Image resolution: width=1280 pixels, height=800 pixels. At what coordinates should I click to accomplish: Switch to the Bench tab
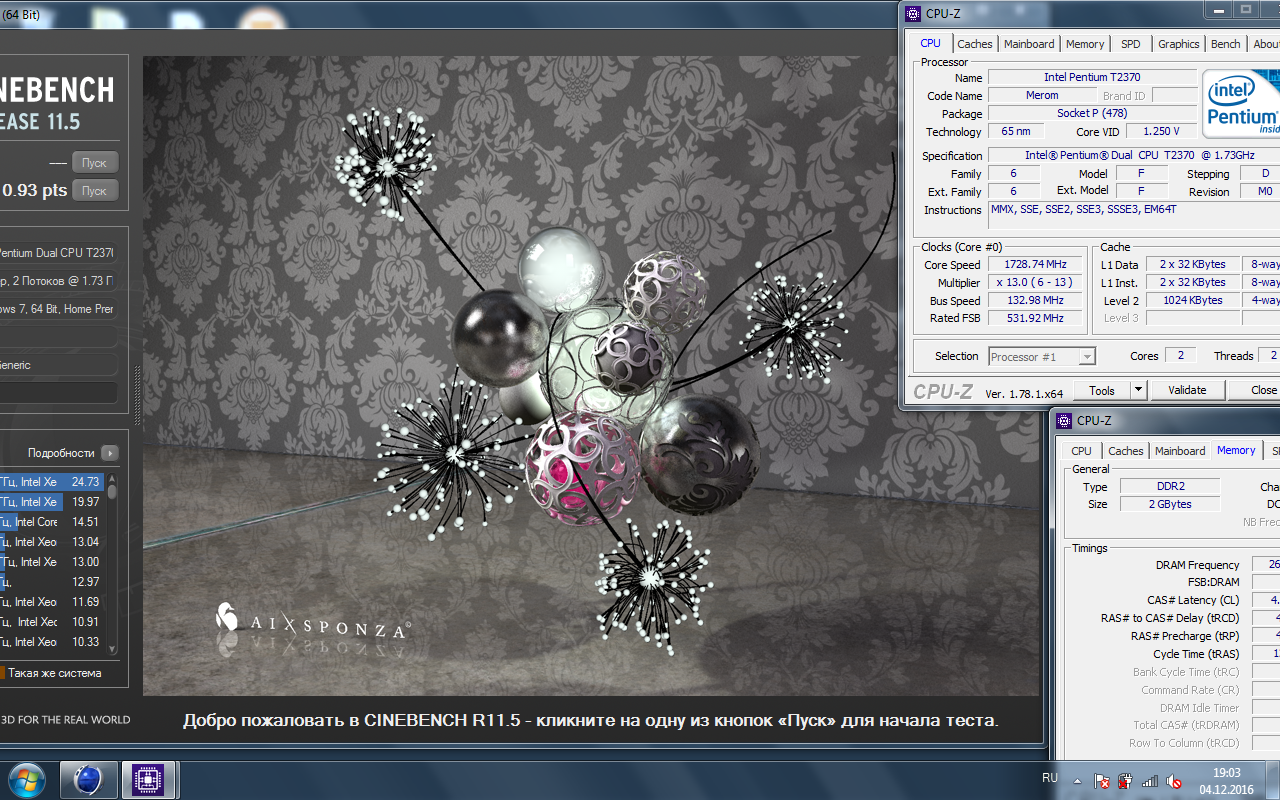tap(1225, 44)
